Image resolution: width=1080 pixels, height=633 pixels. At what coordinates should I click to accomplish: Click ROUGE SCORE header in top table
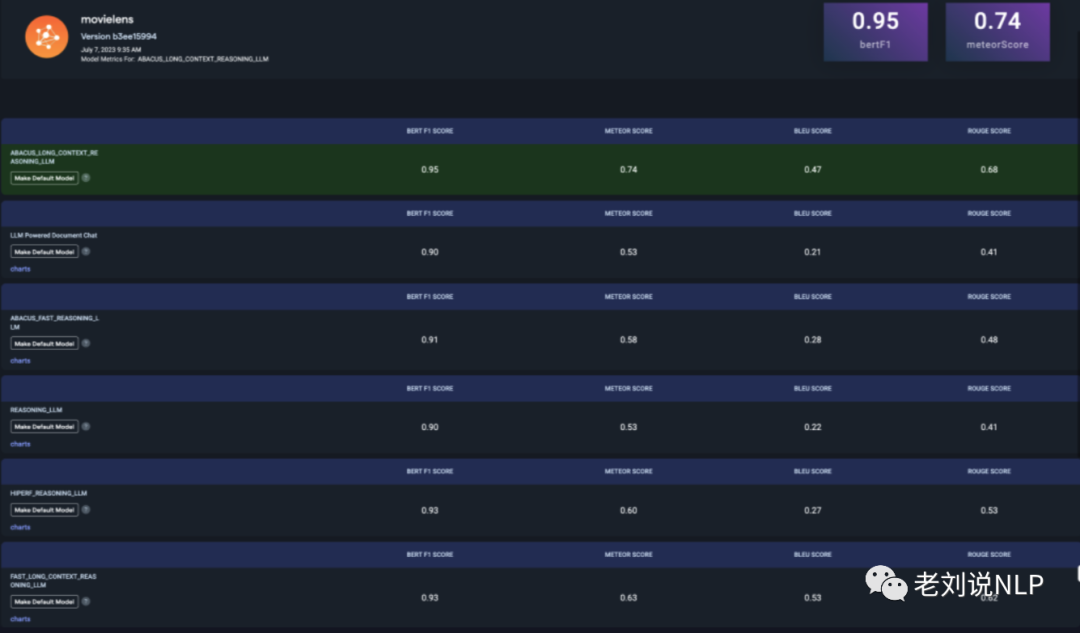(989, 131)
